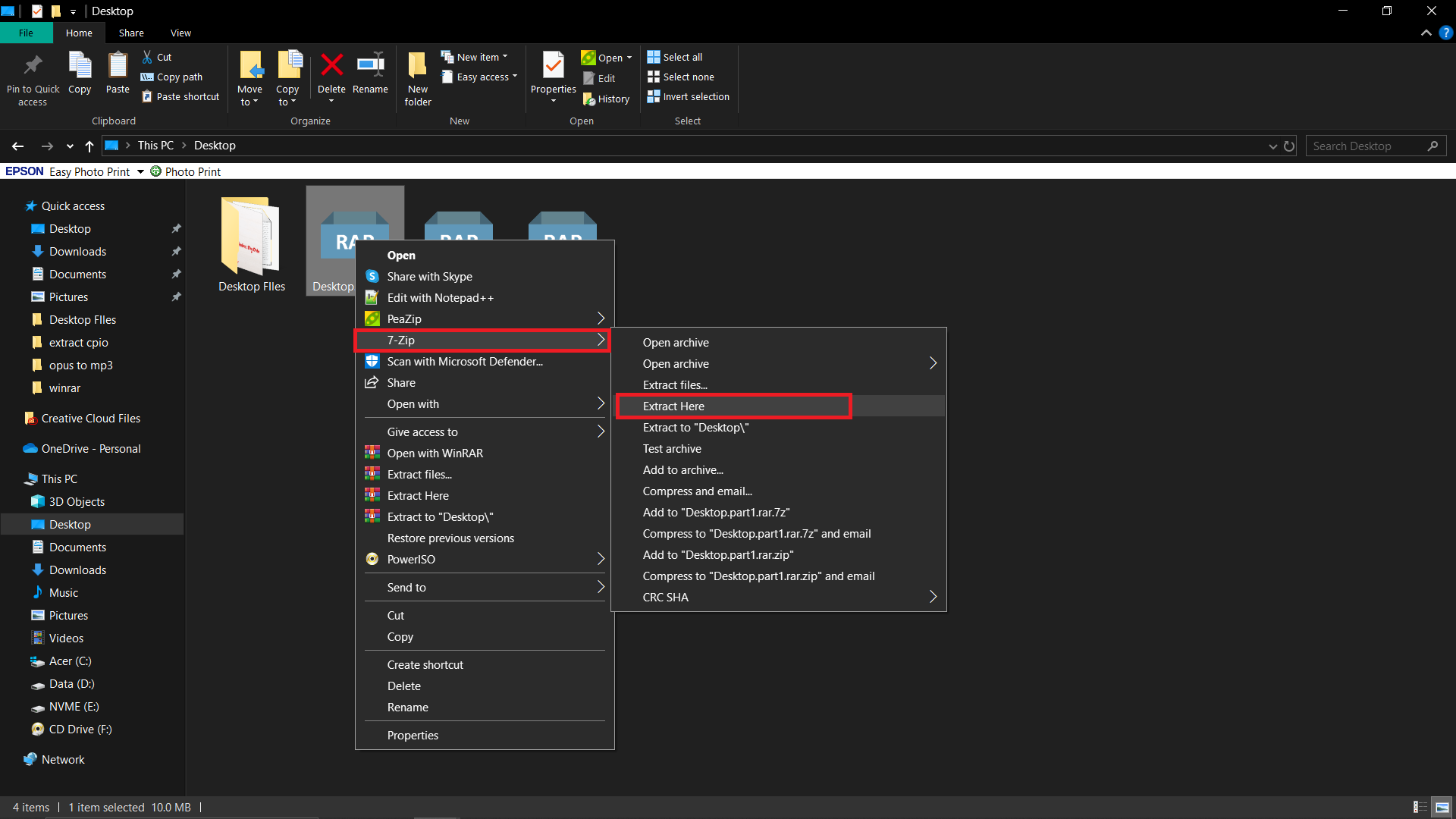The width and height of the screenshot is (1456, 819).
Task: Switch to the Share ribbon tab
Action: click(x=131, y=33)
